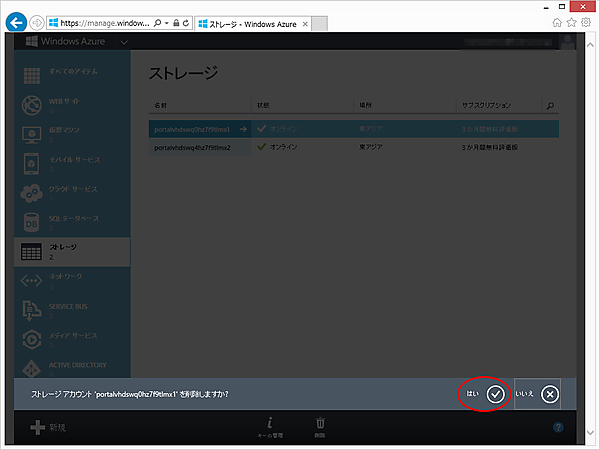600x450 pixels.
Task: Click the クラウド サービス cloud gear icon
Action: tap(32, 193)
